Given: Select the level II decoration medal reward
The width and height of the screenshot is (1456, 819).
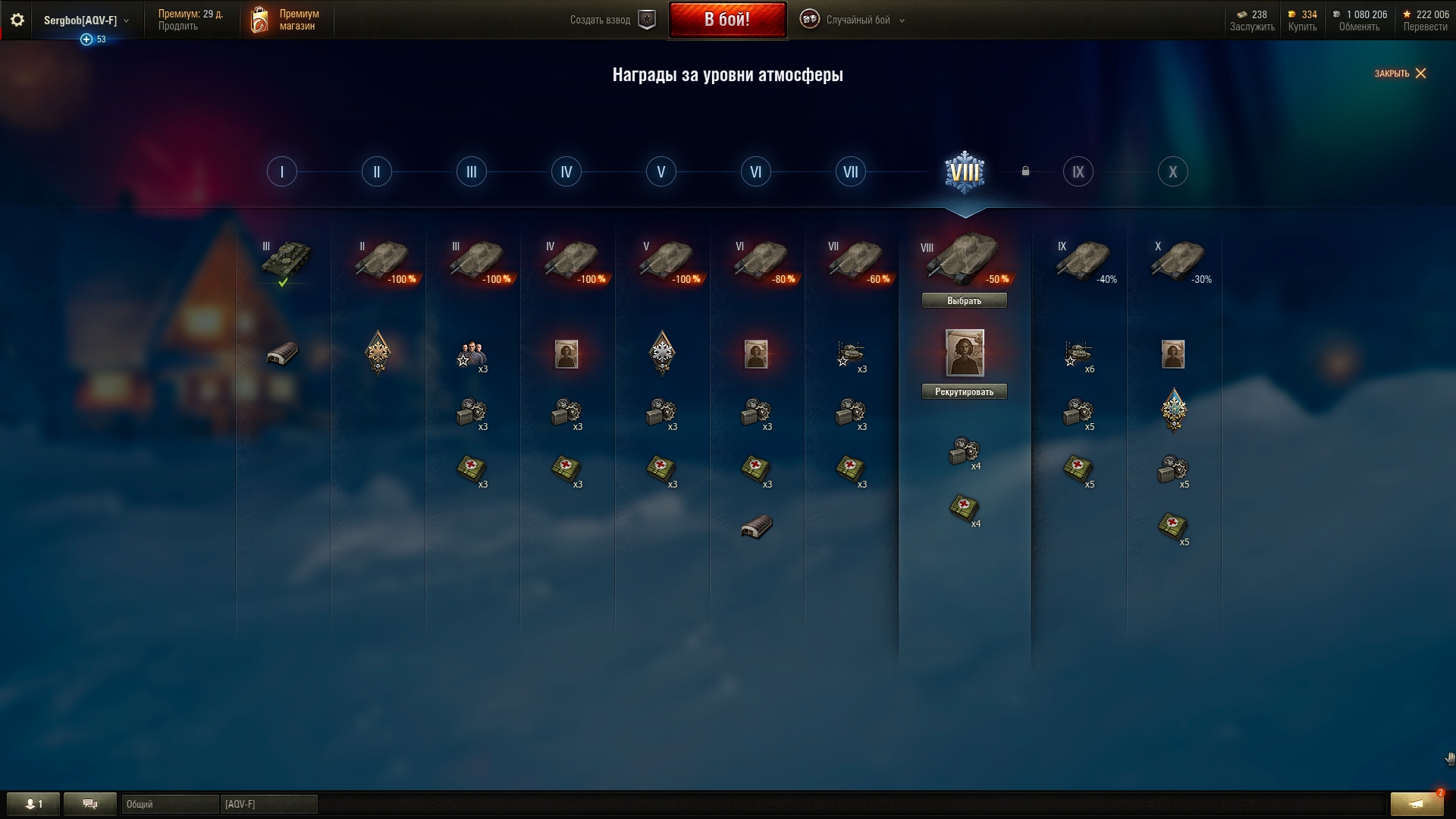Looking at the screenshot, I should [x=377, y=353].
